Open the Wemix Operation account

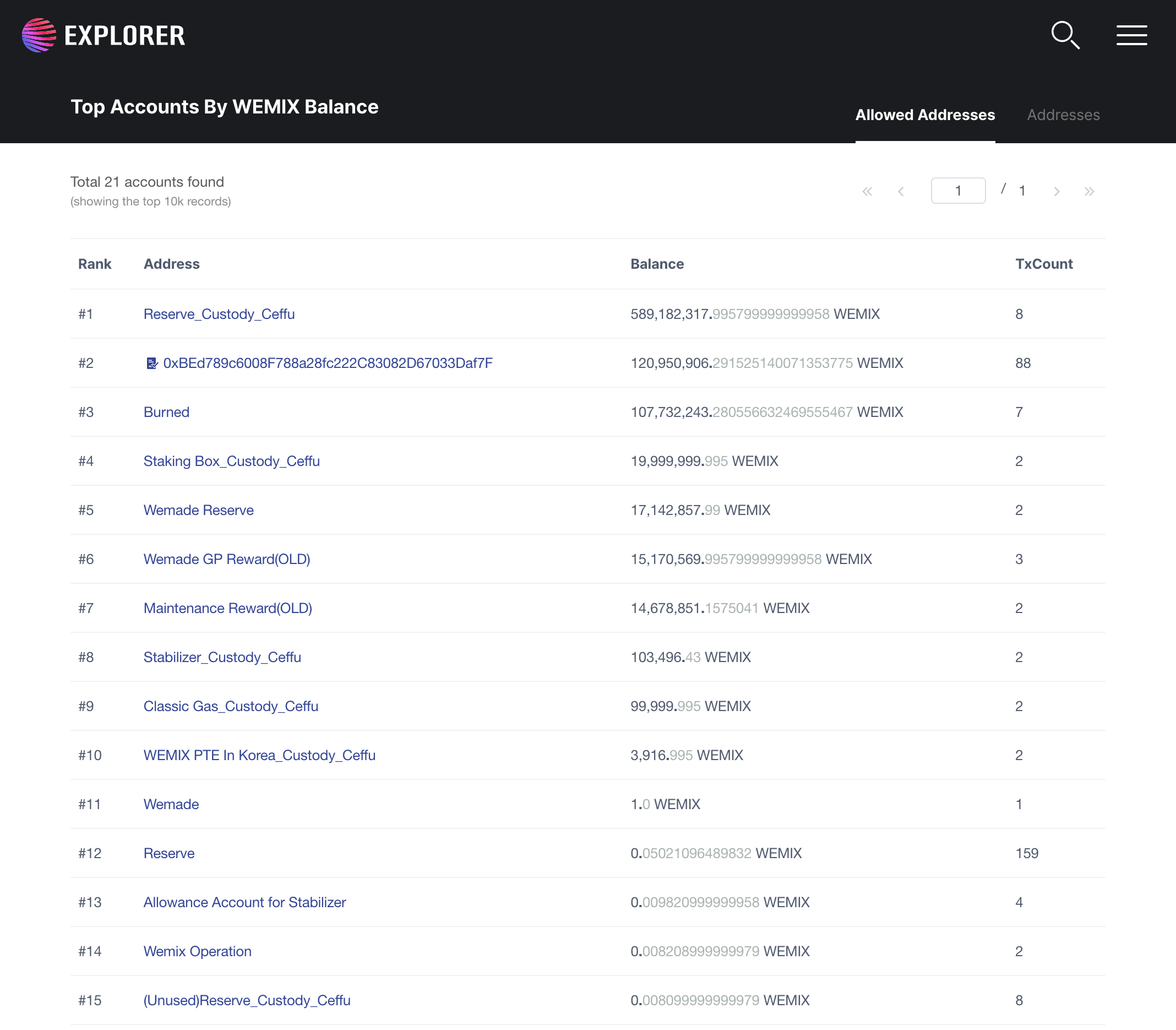click(197, 951)
